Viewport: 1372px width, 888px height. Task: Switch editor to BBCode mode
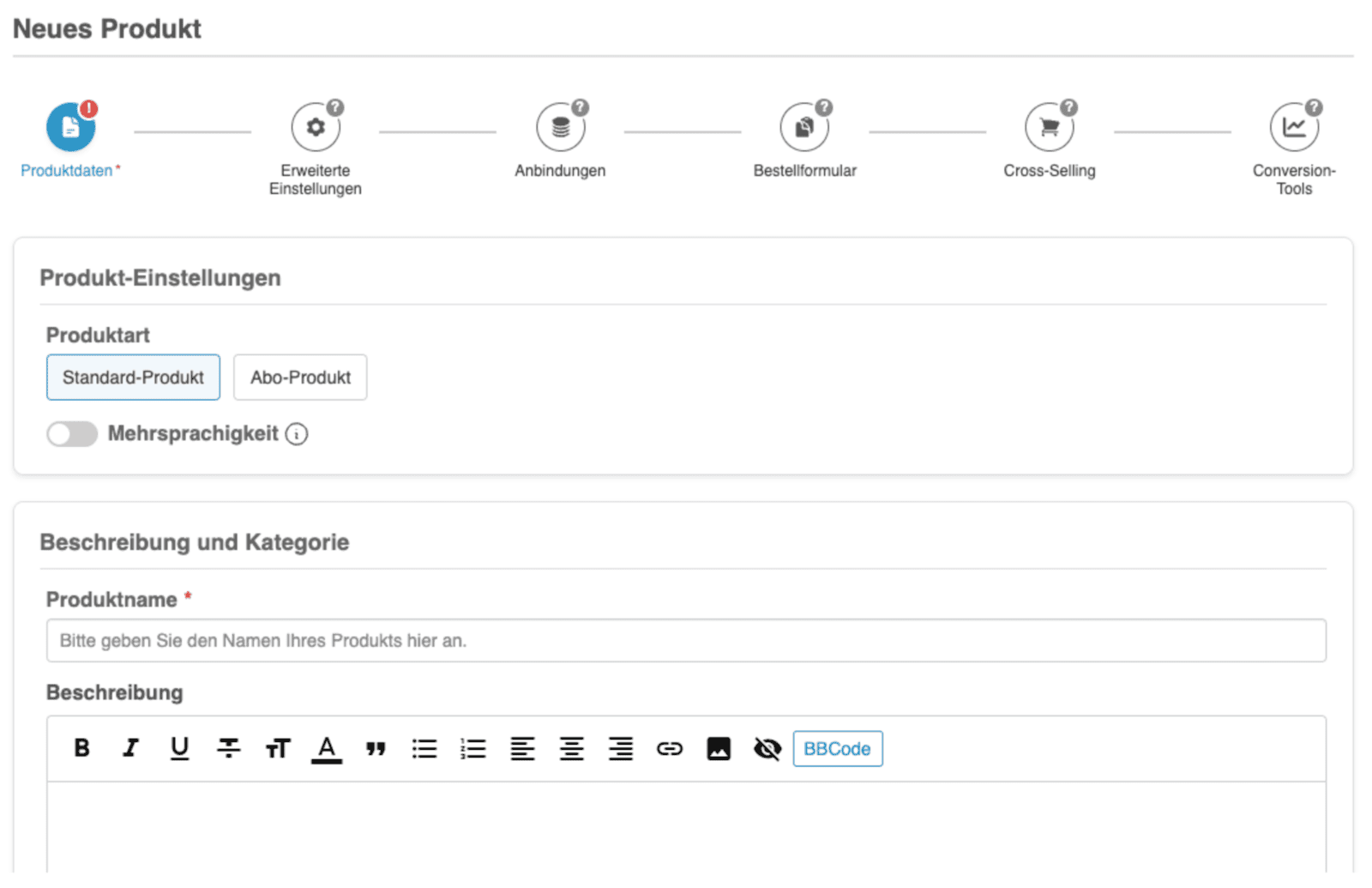tap(837, 748)
